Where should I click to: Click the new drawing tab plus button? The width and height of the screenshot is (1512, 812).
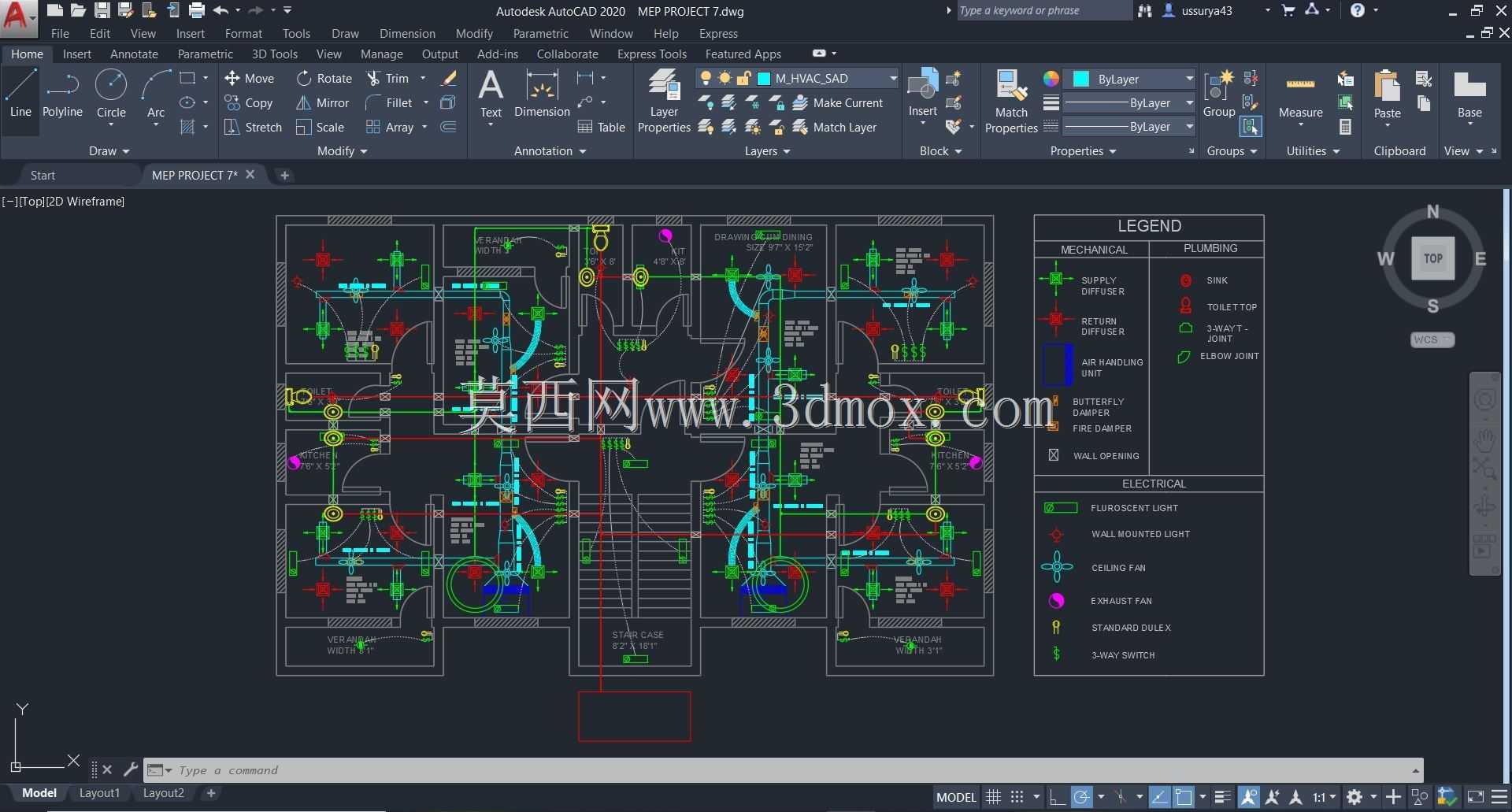point(284,175)
